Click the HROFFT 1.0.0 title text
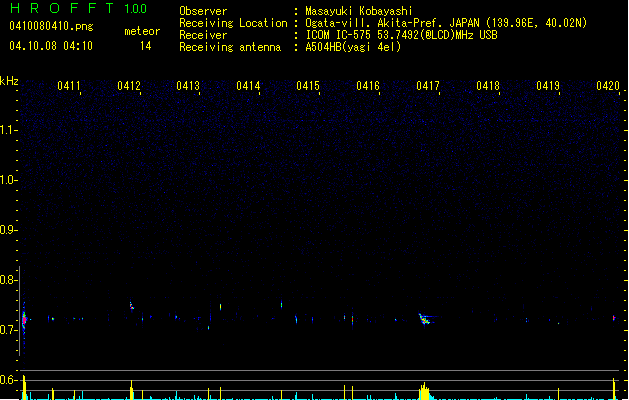Viewport: 629px width, 400px height. pos(79,8)
